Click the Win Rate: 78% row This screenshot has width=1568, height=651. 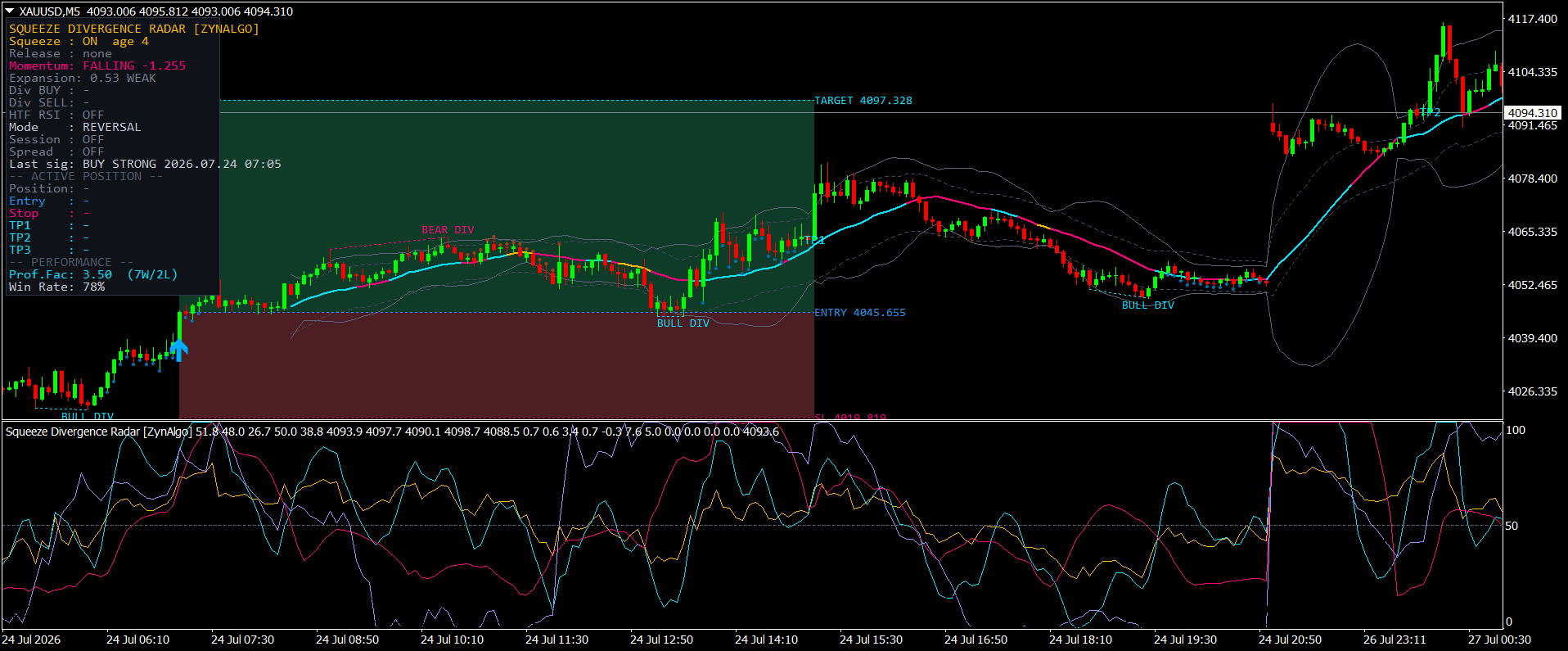click(x=56, y=287)
